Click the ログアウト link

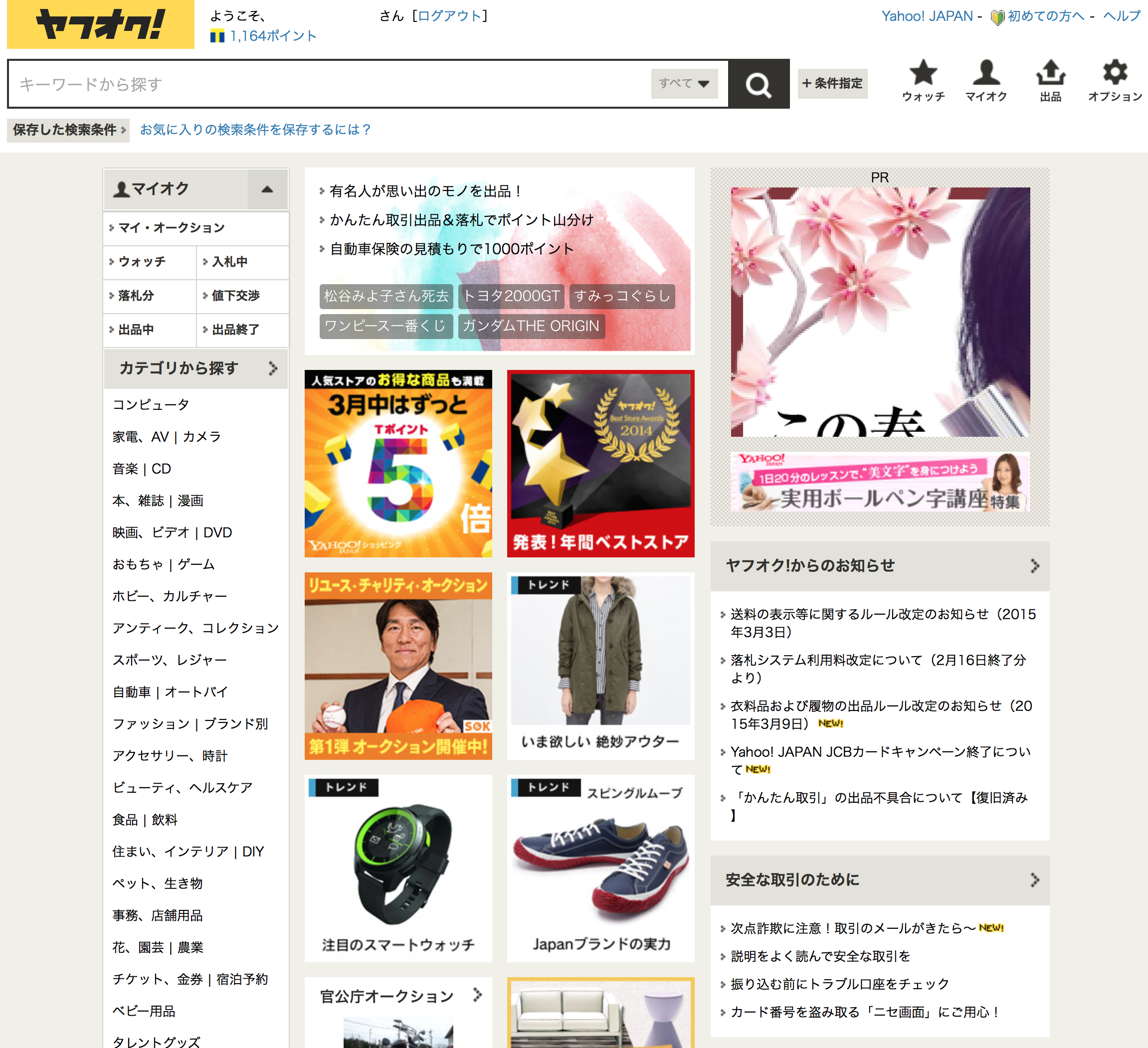tap(449, 16)
